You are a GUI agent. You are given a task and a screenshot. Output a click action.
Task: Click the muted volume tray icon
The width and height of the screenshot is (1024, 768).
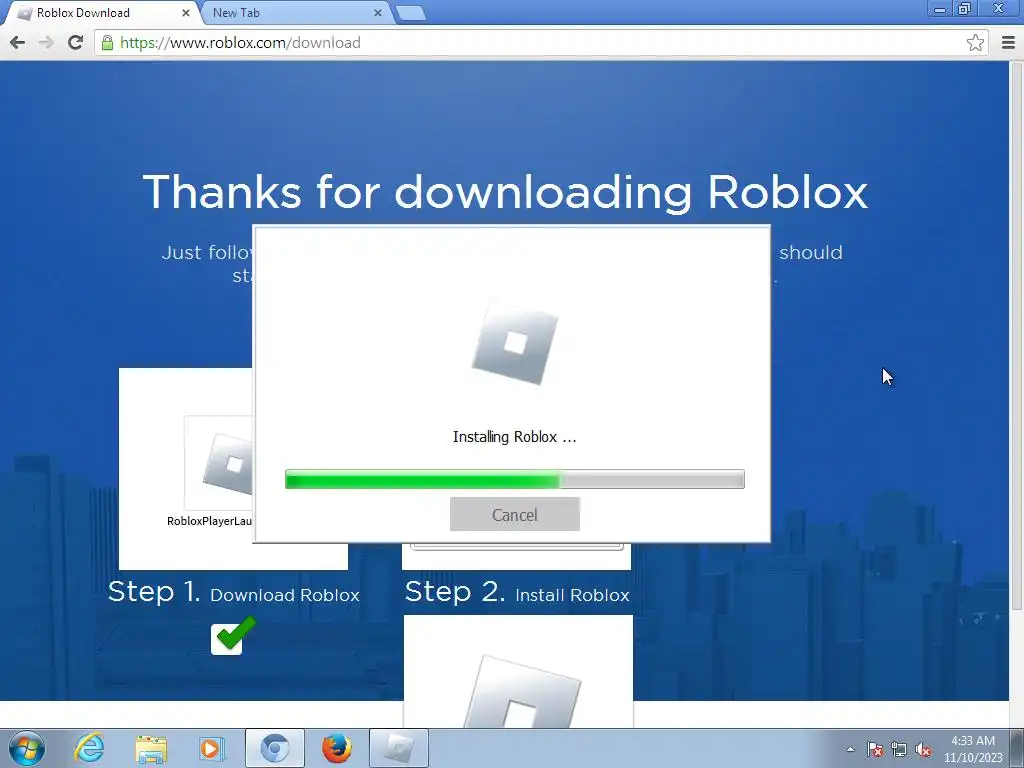923,749
